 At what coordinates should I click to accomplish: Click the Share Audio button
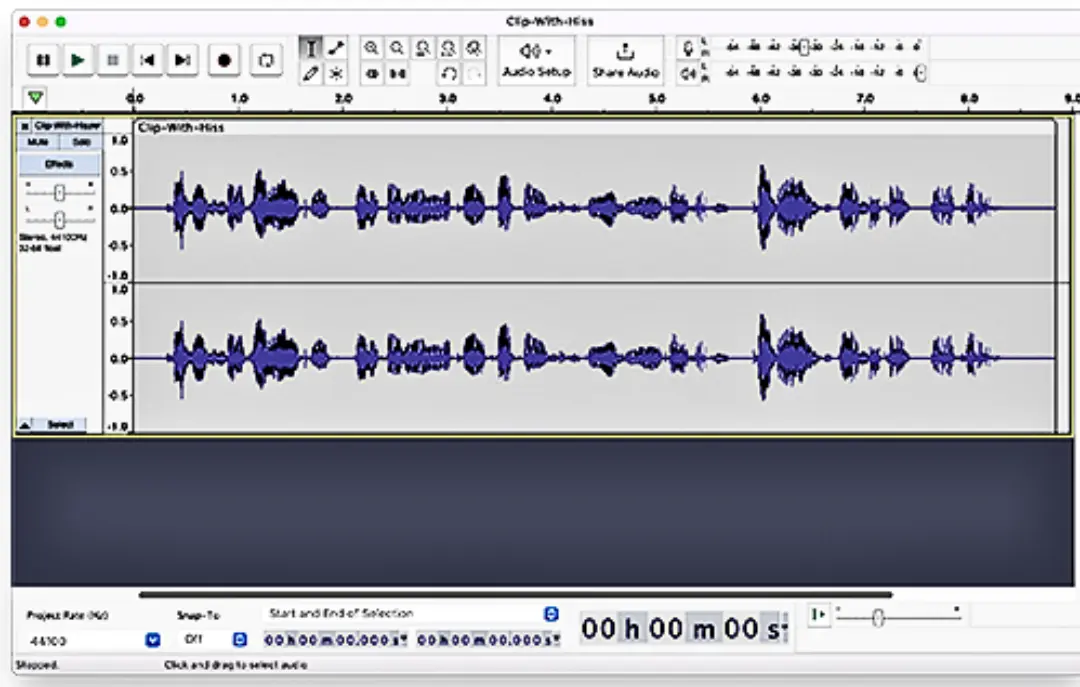625,61
